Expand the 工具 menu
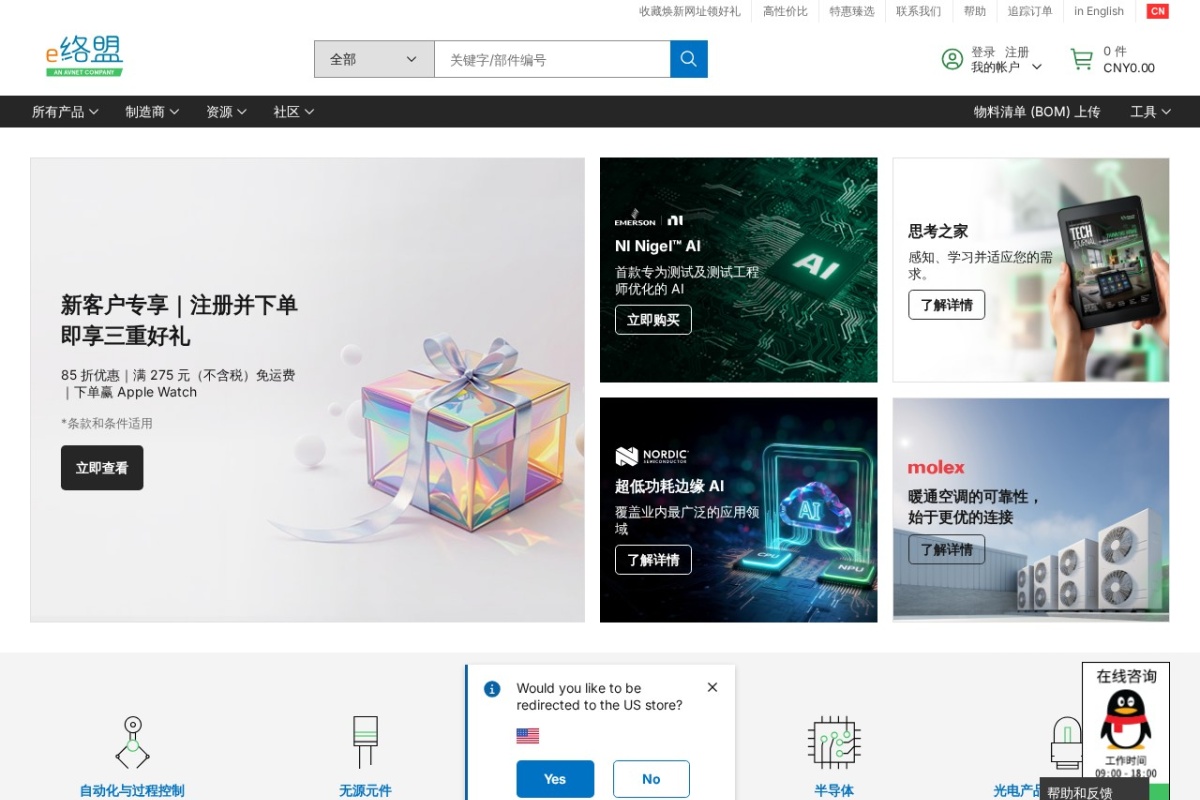The width and height of the screenshot is (1200, 800). tap(1150, 112)
